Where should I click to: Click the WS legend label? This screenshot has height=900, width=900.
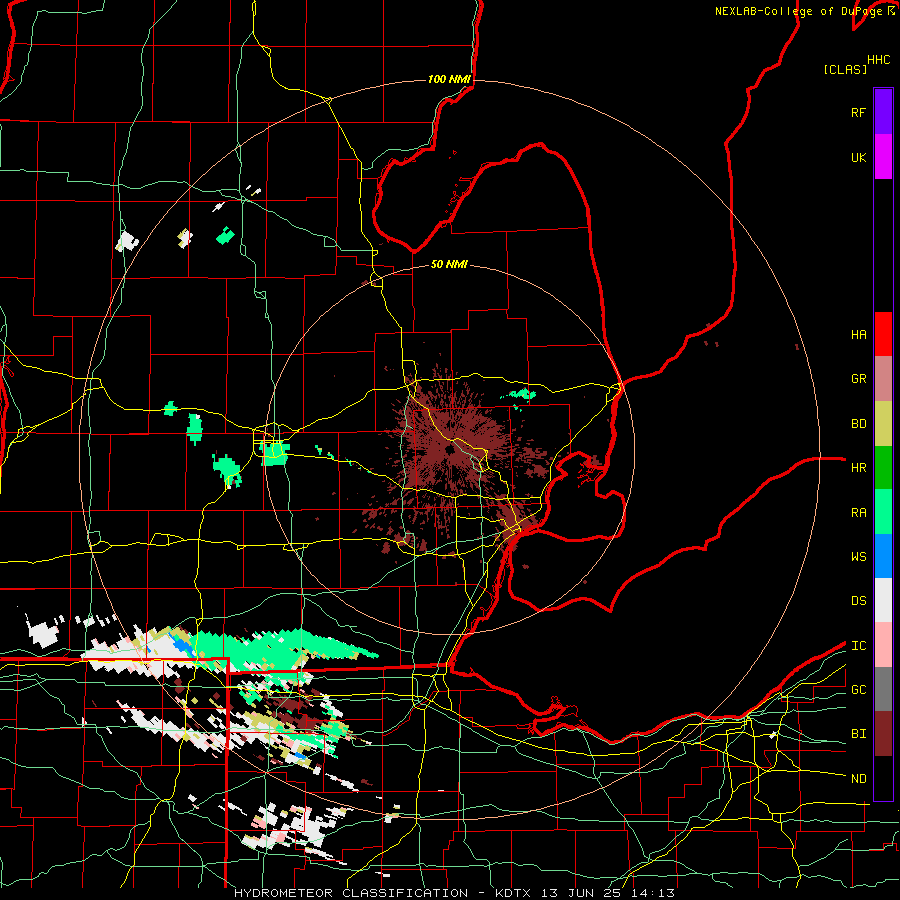pos(858,557)
